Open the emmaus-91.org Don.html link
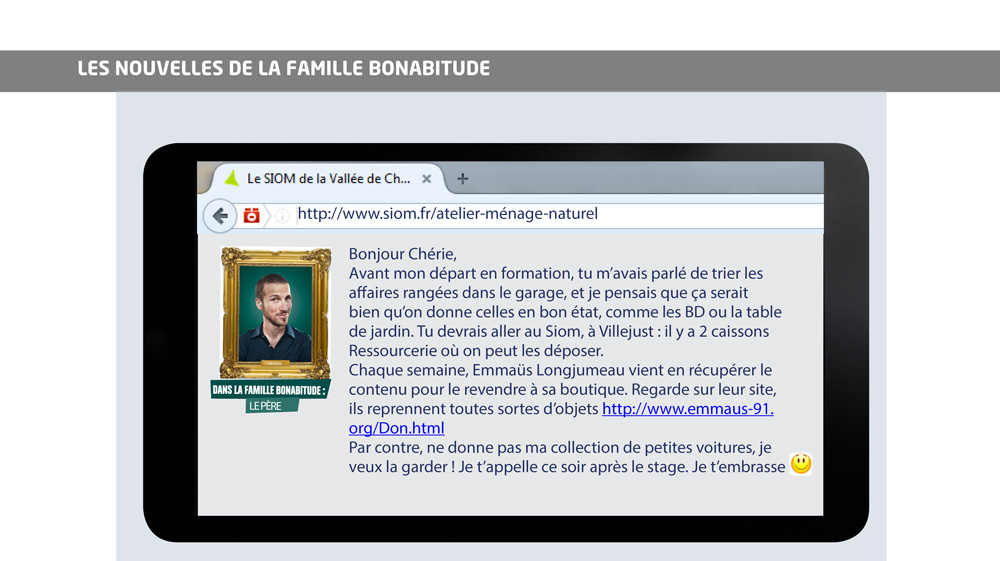 (x=687, y=409)
